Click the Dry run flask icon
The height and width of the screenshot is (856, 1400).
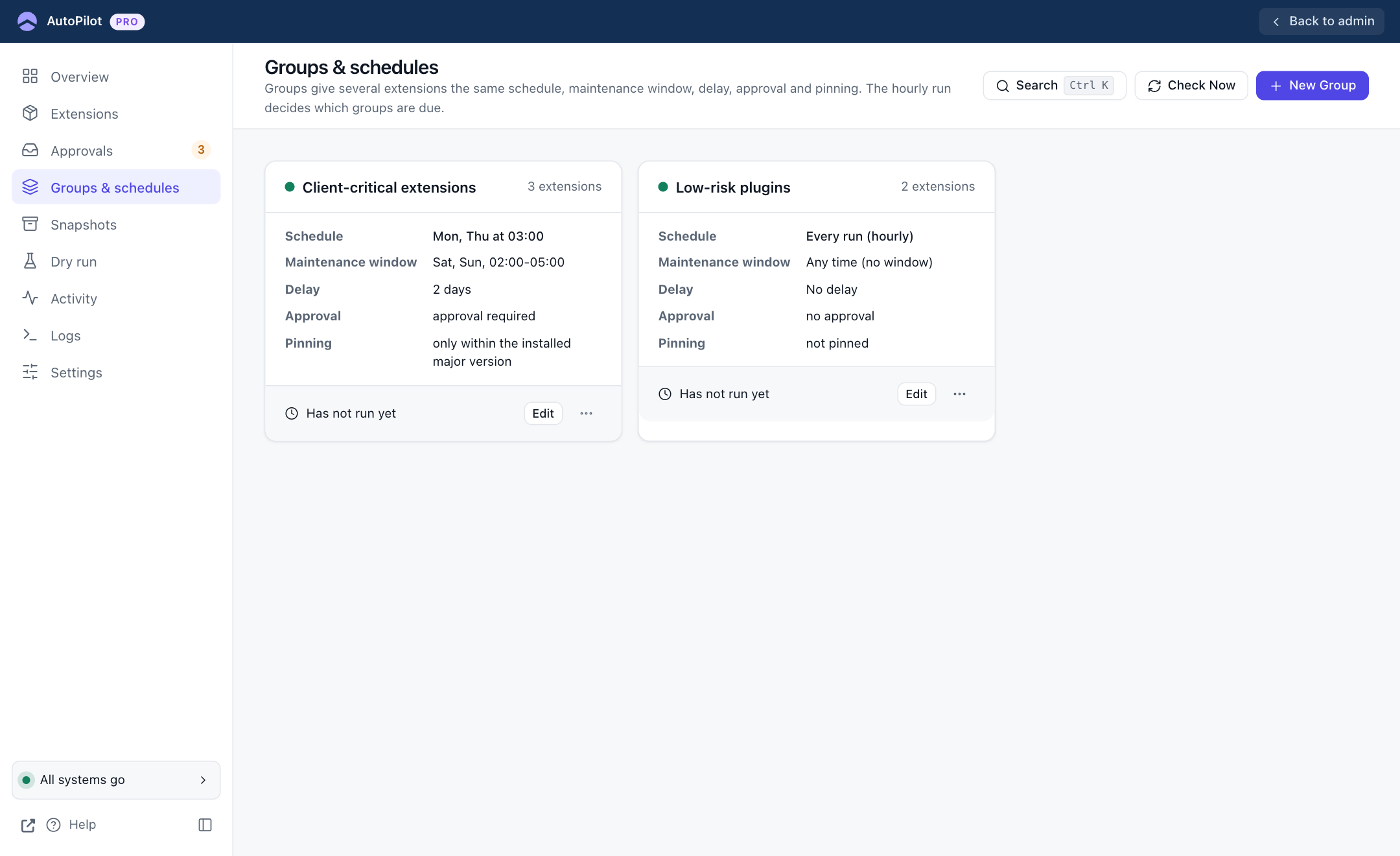(x=30, y=261)
